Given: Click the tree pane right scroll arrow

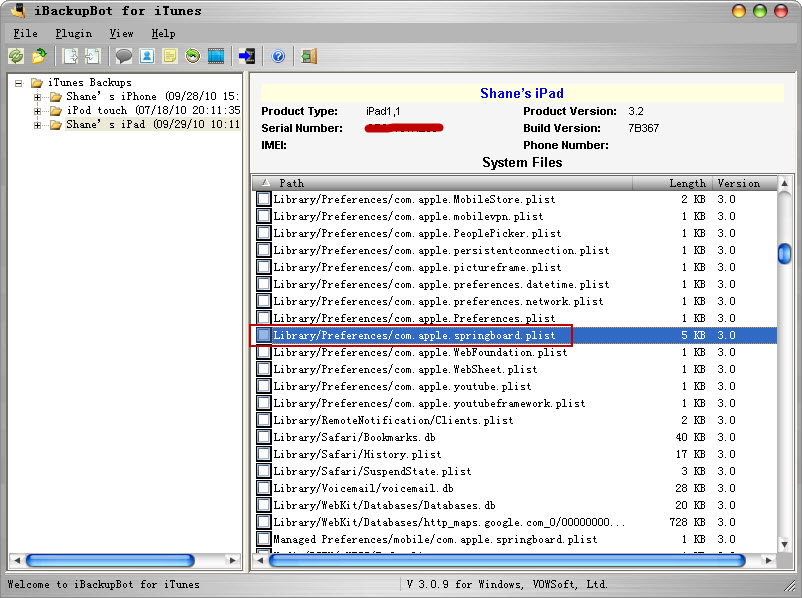Looking at the screenshot, I should pos(233,560).
